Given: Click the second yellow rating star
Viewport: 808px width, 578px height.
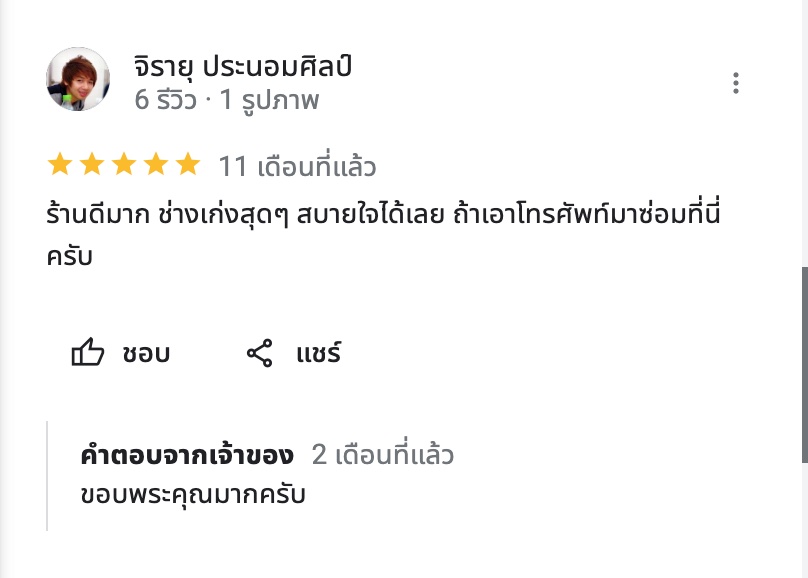Looking at the screenshot, I should (x=91, y=164).
